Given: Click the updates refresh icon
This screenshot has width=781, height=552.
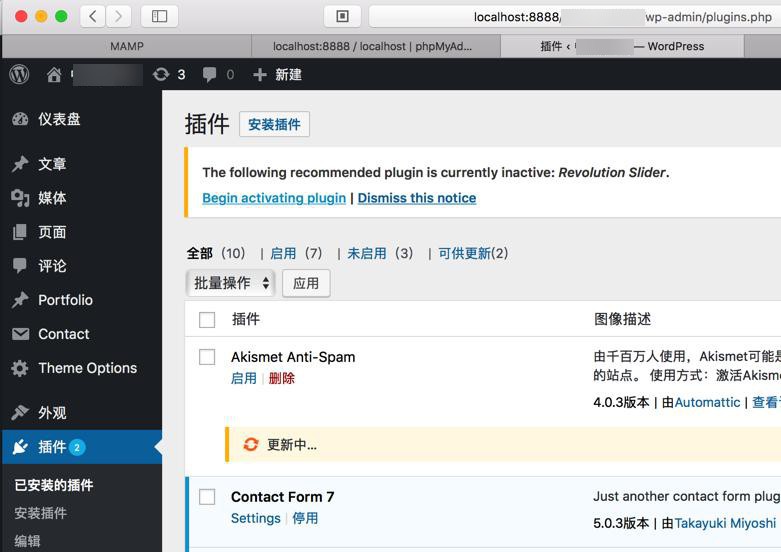Looking at the screenshot, I should pos(161,74).
